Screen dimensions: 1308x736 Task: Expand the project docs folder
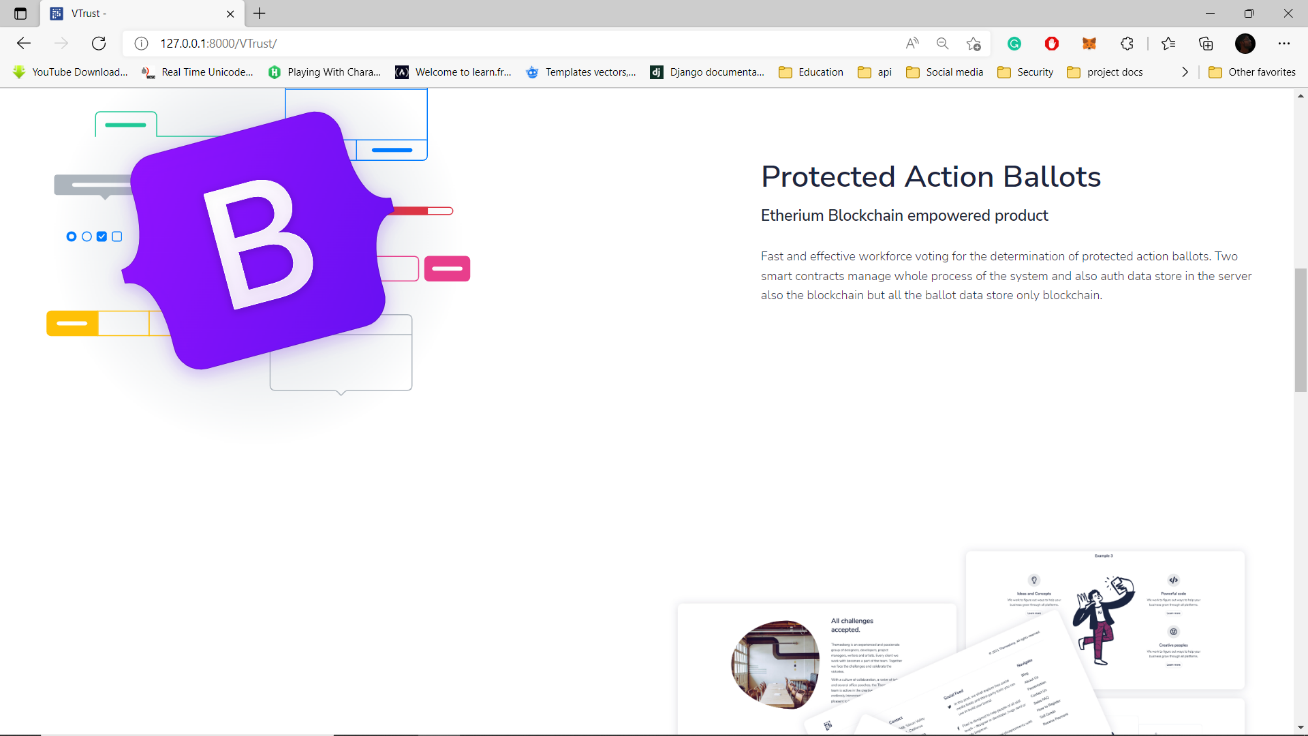[x=1105, y=72]
